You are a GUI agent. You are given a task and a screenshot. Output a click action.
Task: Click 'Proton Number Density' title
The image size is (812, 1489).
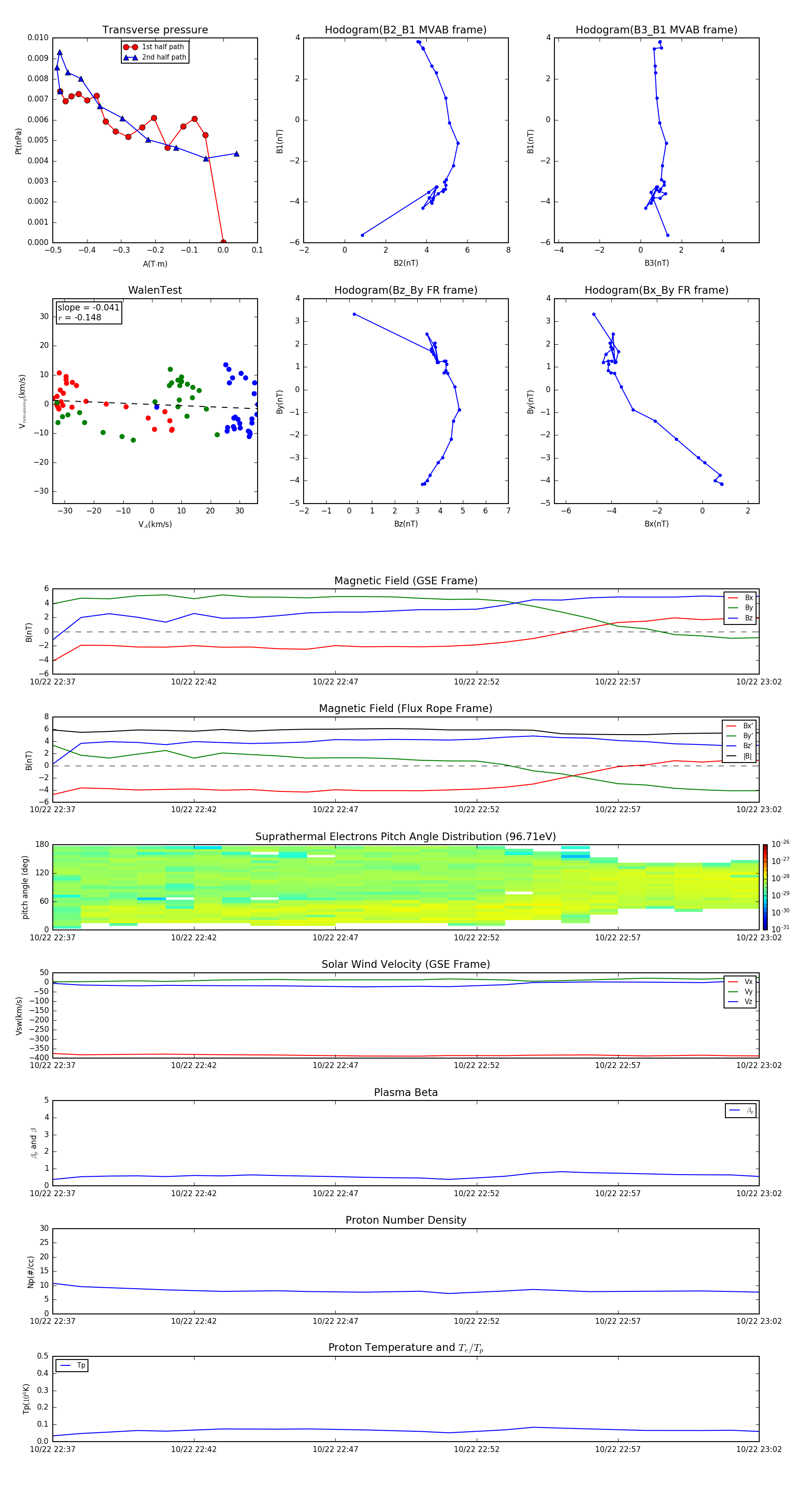(x=406, y=1220)
